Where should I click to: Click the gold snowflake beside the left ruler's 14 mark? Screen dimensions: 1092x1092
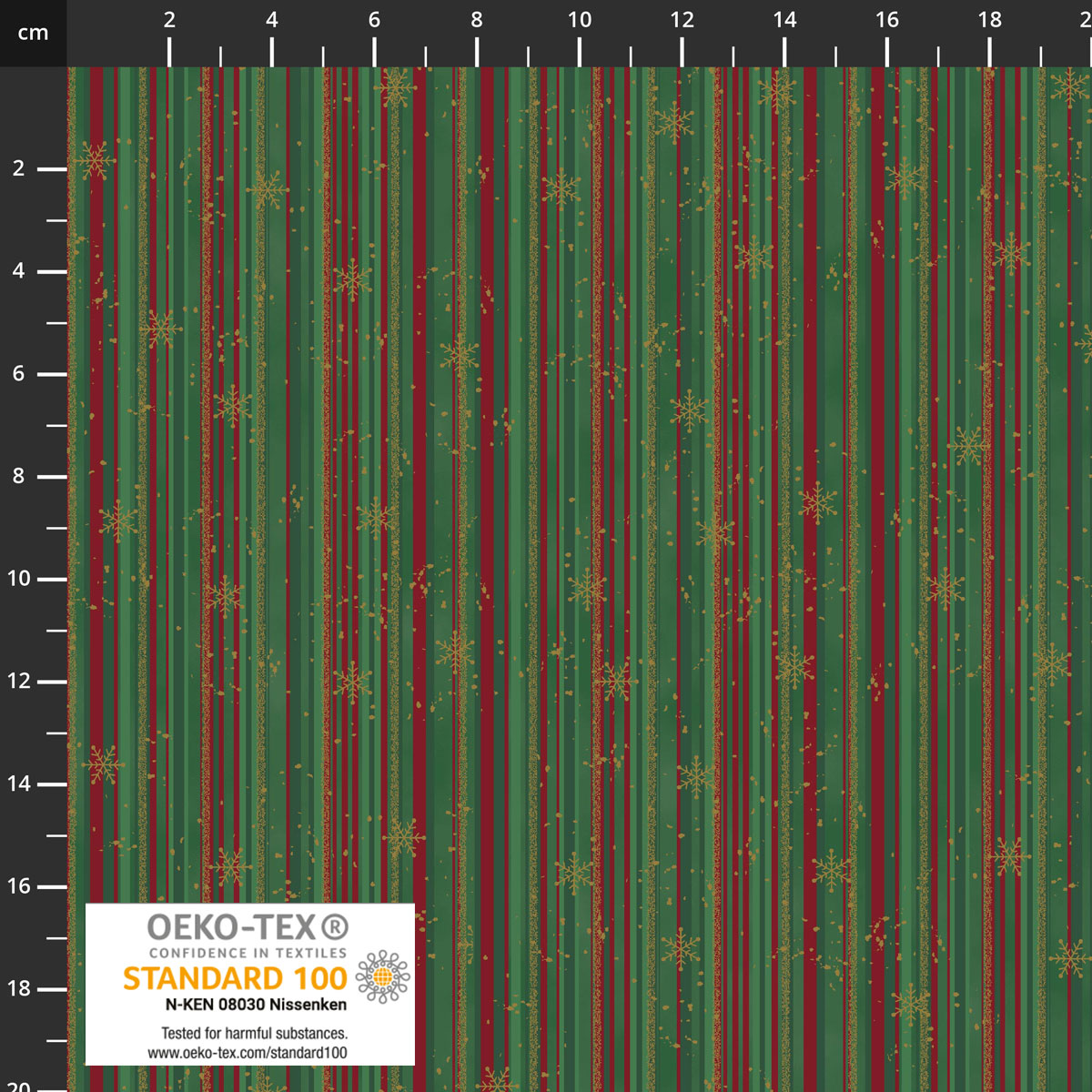(x=103, y=764)
